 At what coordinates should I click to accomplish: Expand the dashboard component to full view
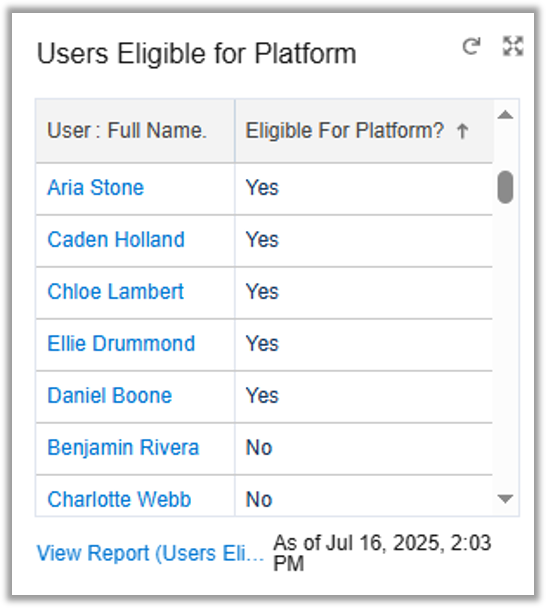tap(513, 46)
